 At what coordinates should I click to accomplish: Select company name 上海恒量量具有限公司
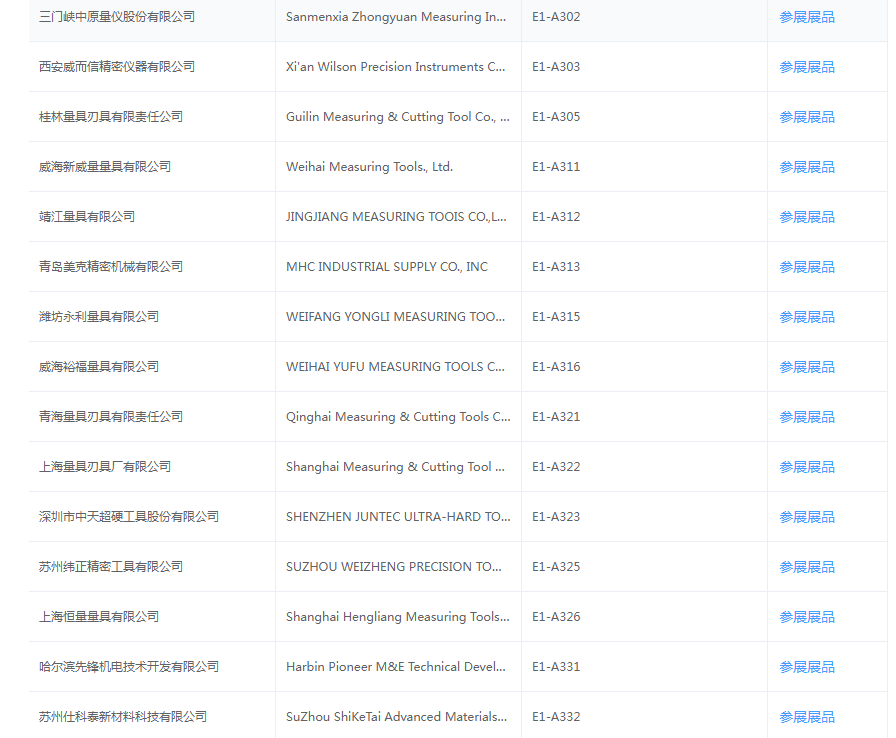99,616
